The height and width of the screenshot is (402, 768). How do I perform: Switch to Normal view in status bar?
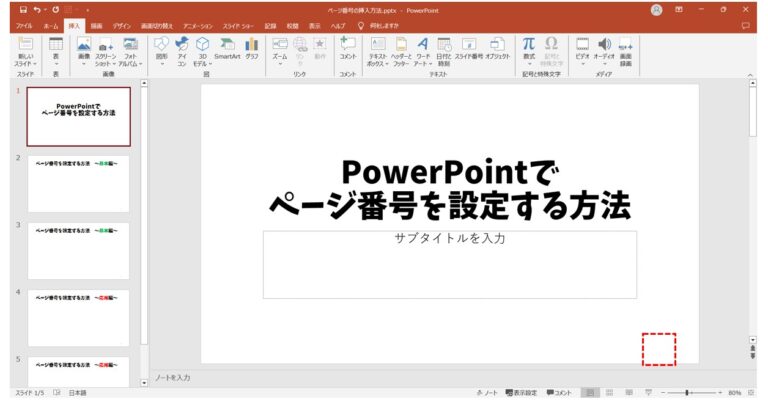click(x=590, y=393)
